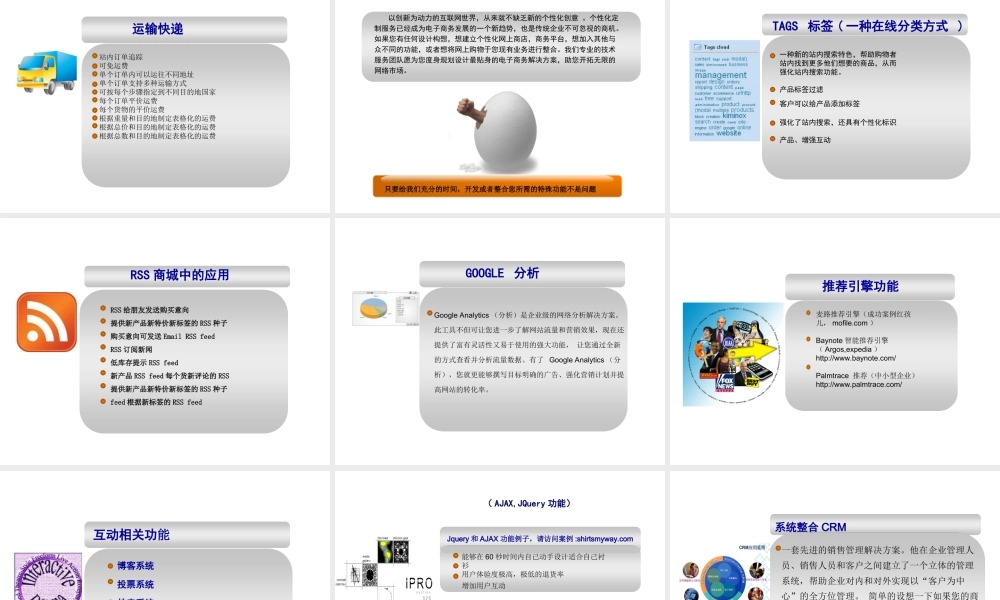Click the mofile.com text
Viewport: 1000px width, 600px height.
point(850,323)
